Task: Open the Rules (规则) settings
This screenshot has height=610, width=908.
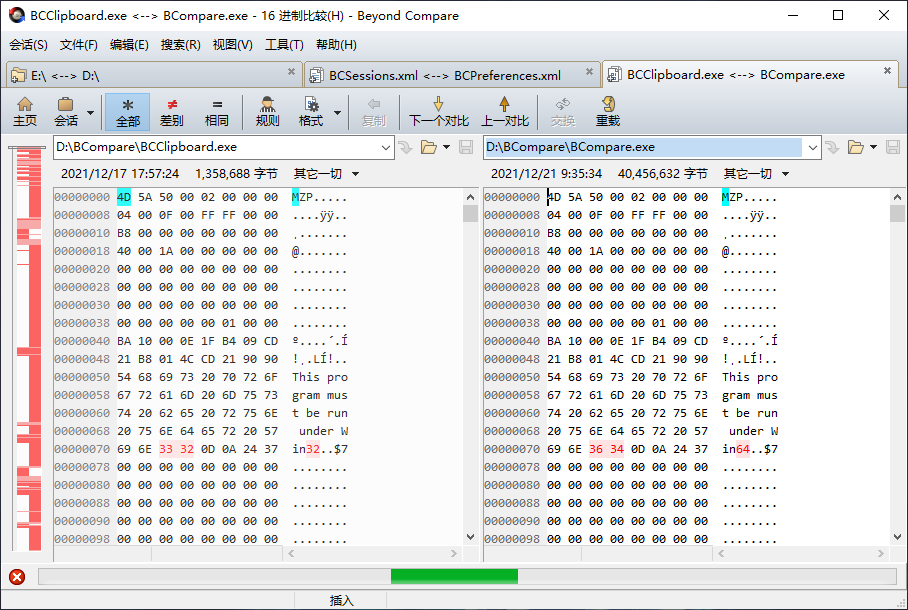Action: tap(267, 112)
